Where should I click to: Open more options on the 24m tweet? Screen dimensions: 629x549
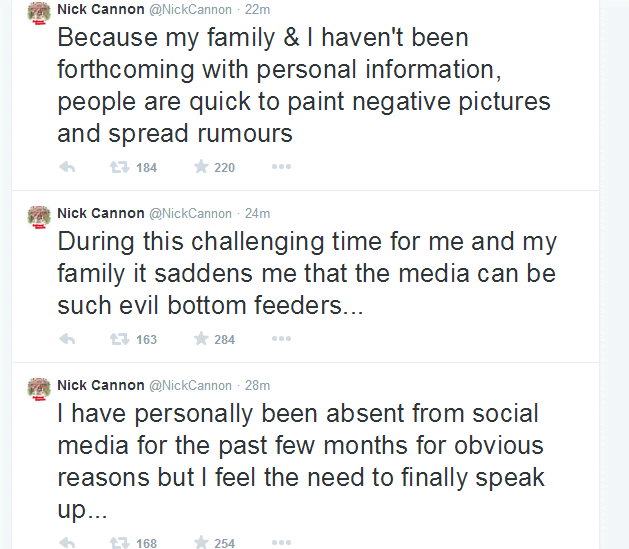(x=281, y=339)
